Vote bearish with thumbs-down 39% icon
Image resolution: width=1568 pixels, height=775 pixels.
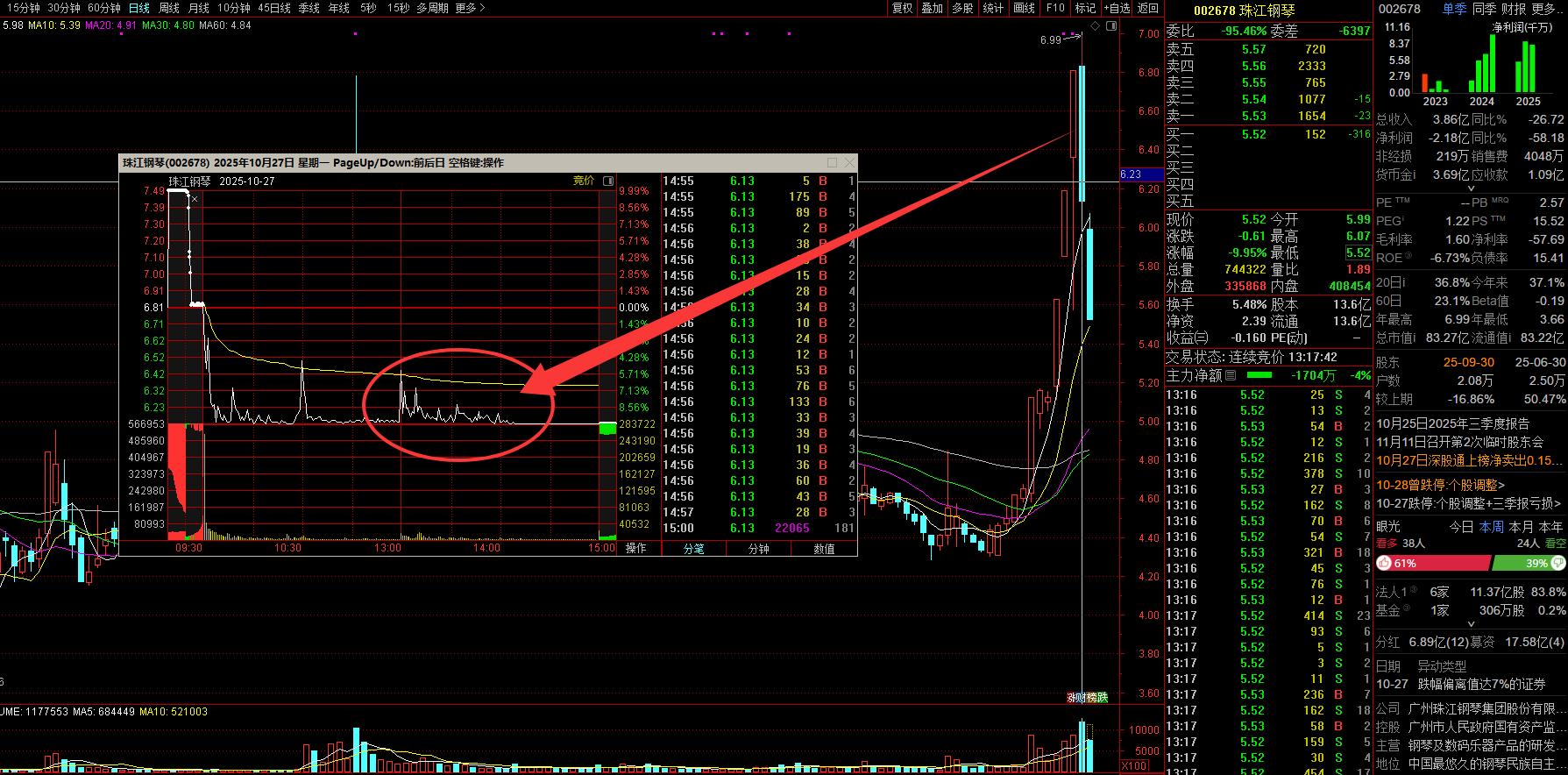point(1557,563)
